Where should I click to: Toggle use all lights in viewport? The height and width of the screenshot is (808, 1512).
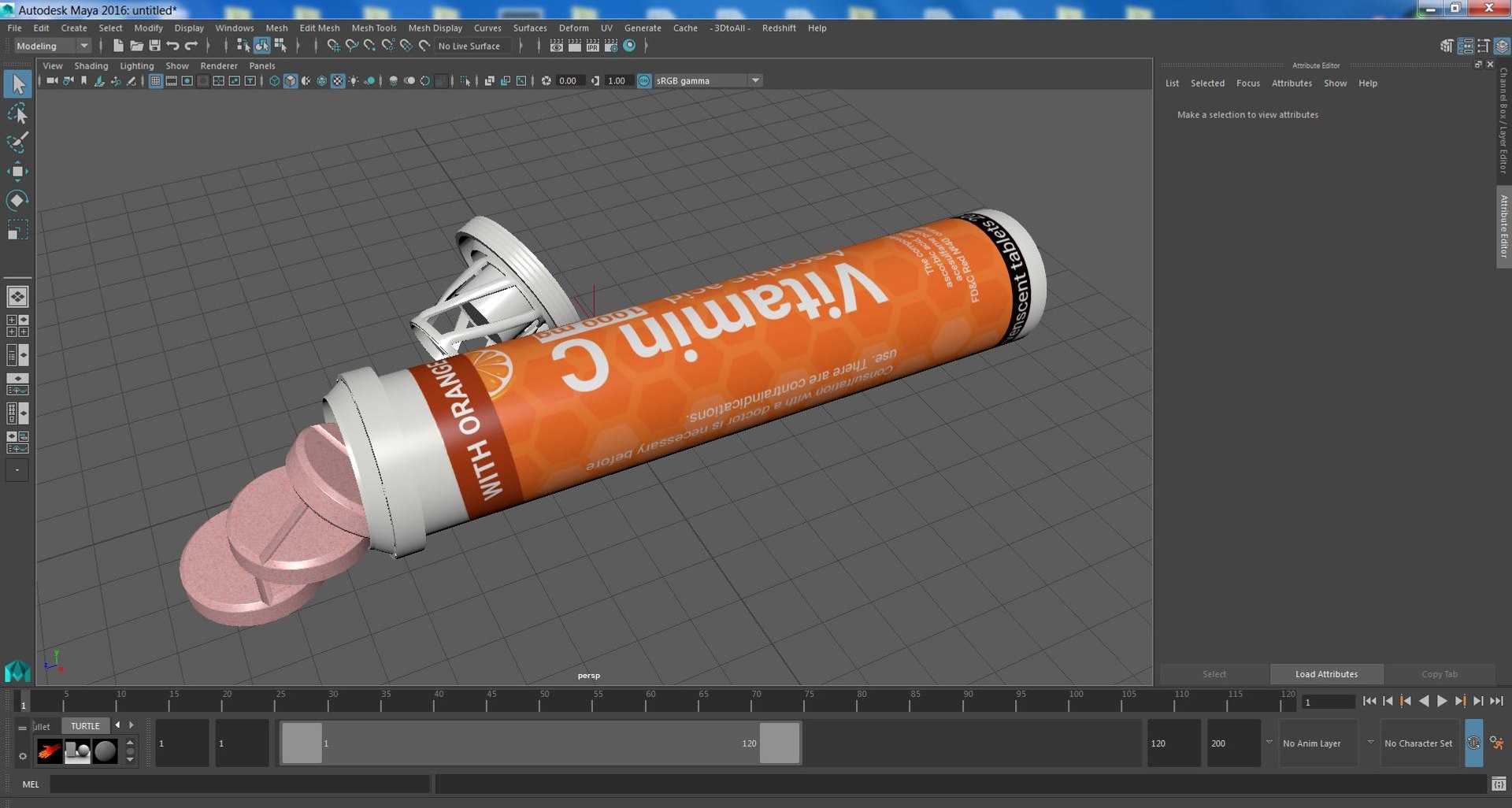pos(354,81)
